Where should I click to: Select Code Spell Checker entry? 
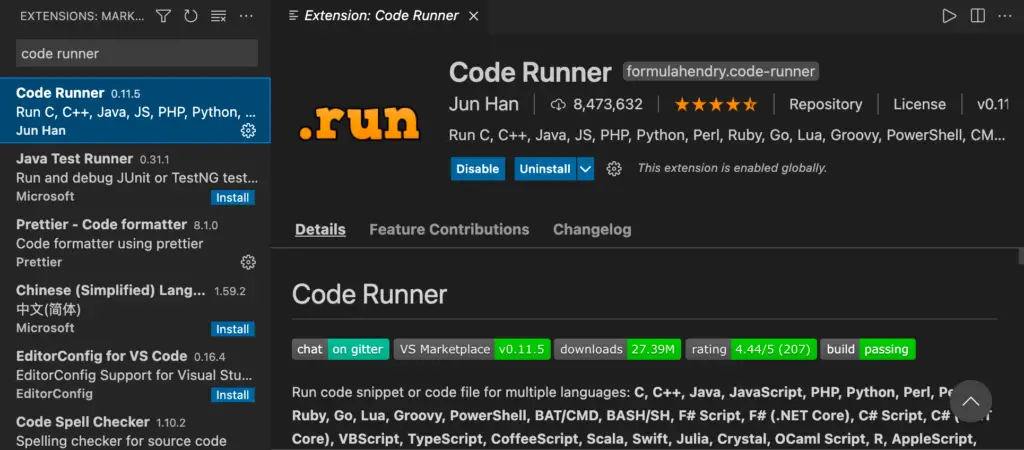point(135,429)
